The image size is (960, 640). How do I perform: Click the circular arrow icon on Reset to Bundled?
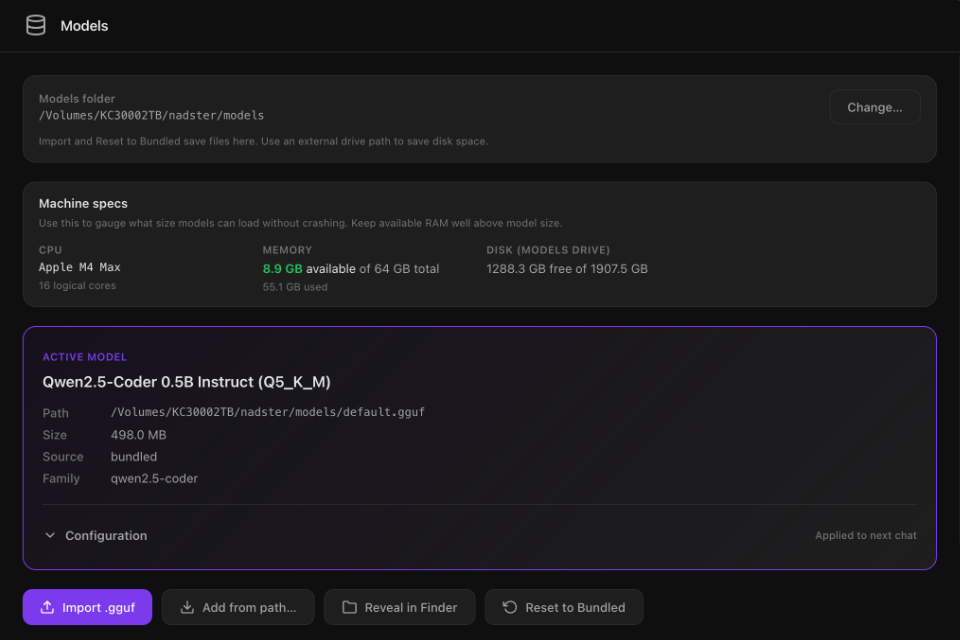coord(510,607)
